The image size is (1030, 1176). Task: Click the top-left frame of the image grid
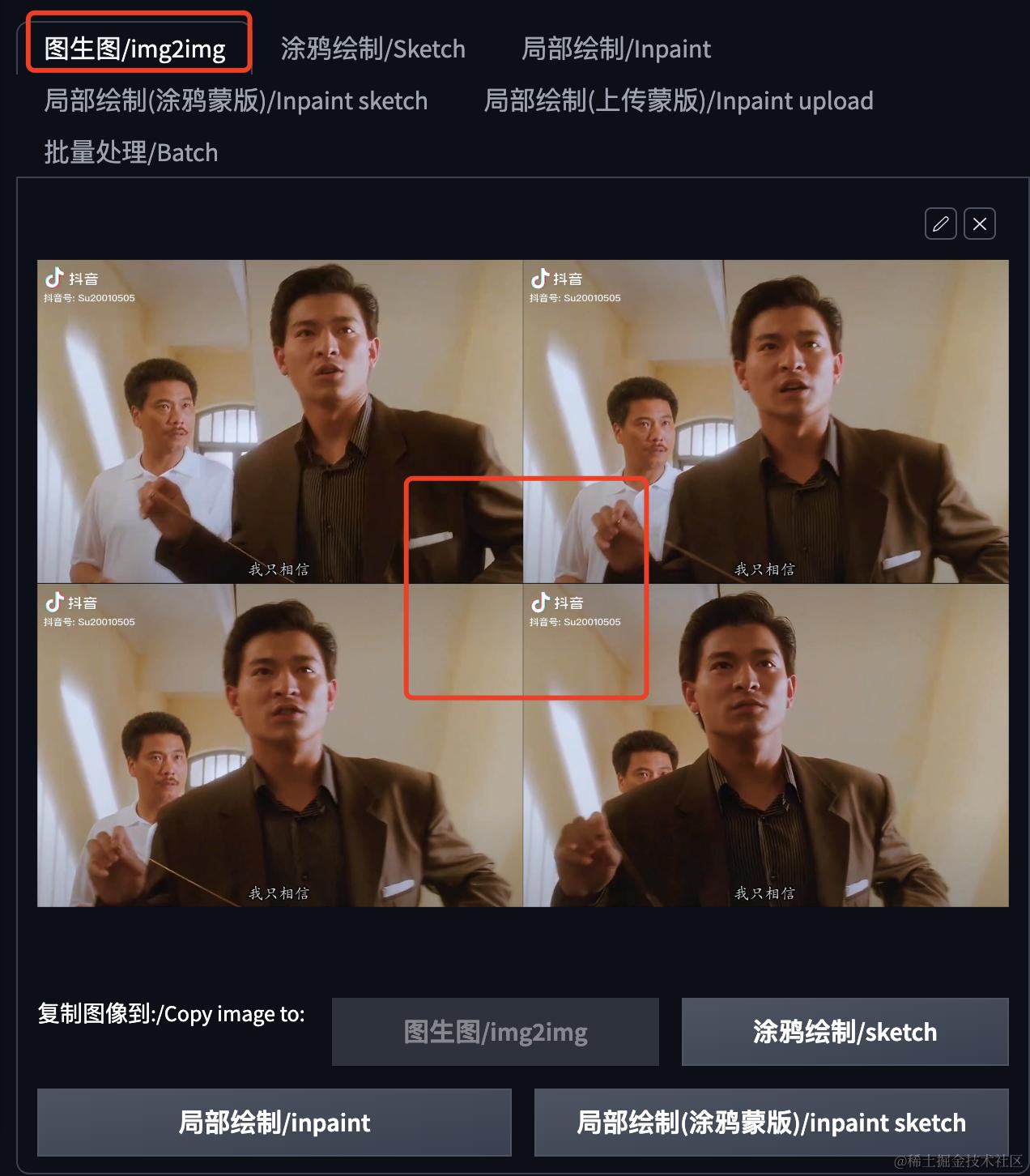coord(280,421)
